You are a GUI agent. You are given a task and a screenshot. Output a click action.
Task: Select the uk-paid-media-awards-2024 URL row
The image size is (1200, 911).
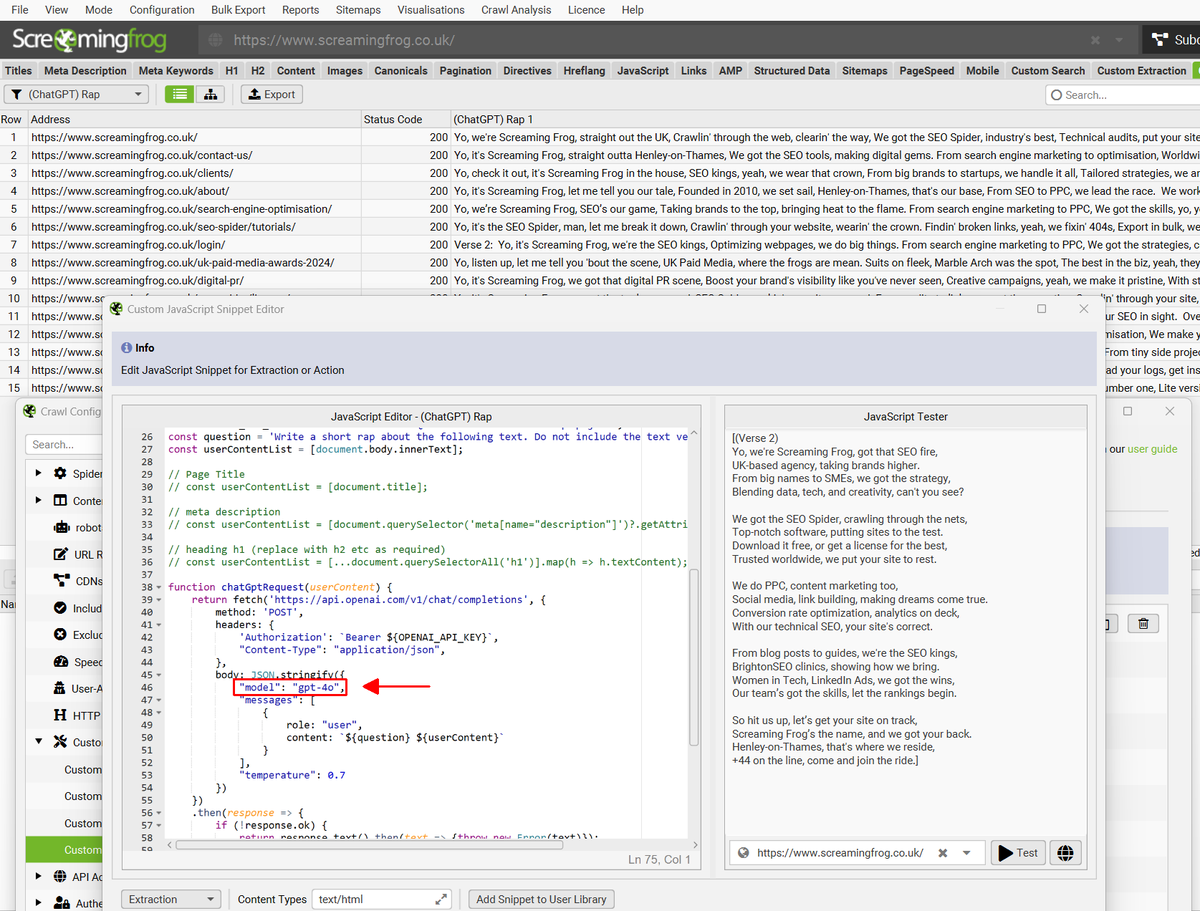[x=600, y=263]
